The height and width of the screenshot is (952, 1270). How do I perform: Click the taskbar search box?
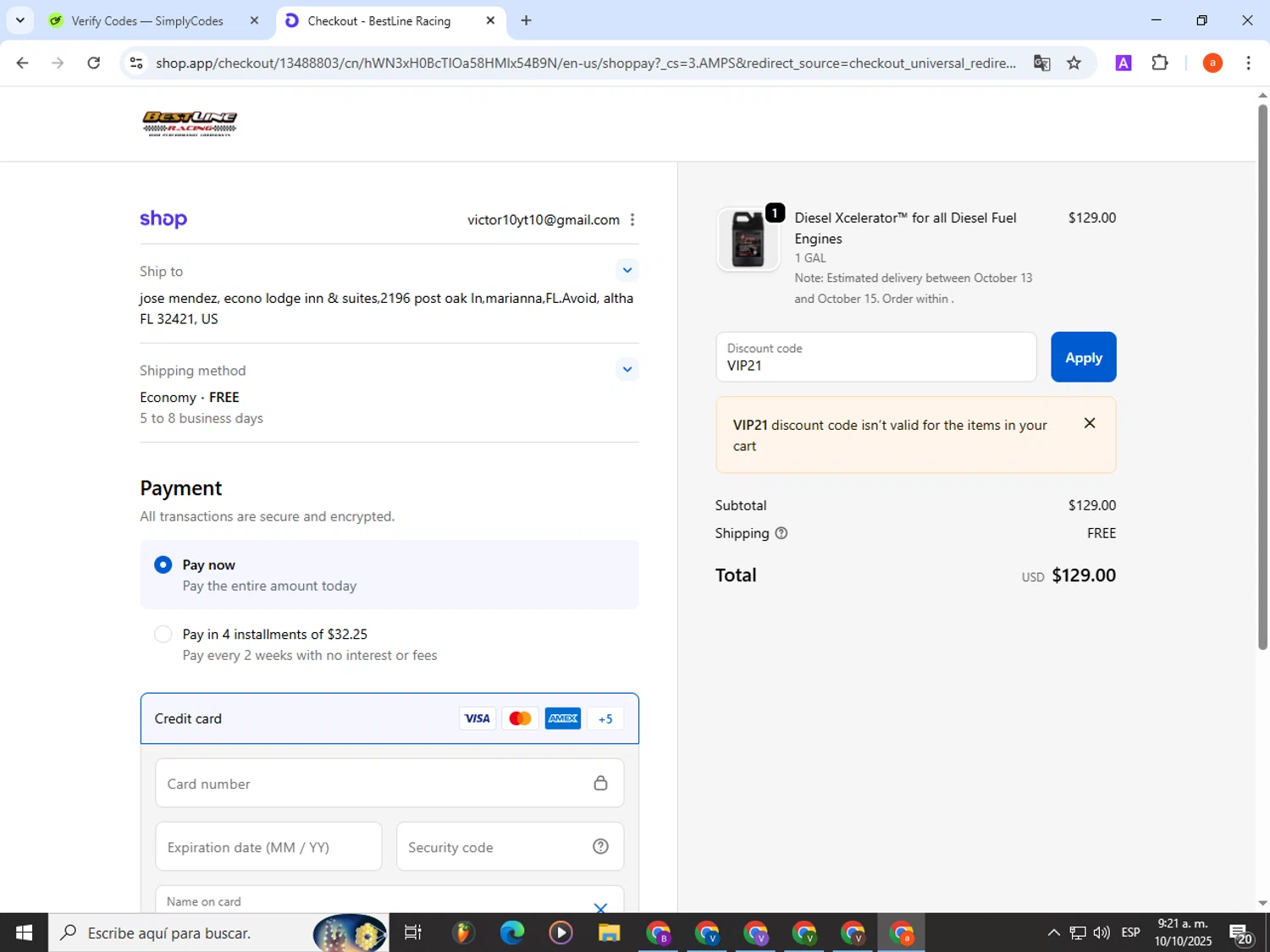click(218, 933)
